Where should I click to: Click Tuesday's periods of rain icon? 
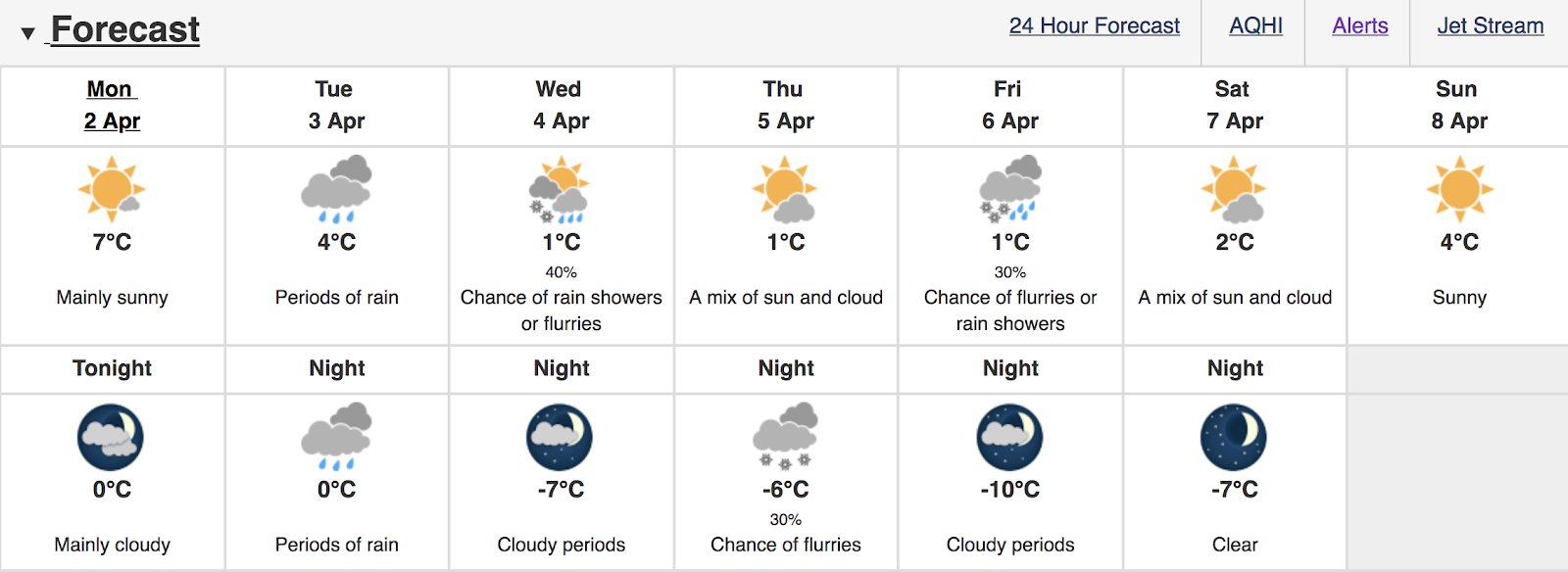point(336,189)
